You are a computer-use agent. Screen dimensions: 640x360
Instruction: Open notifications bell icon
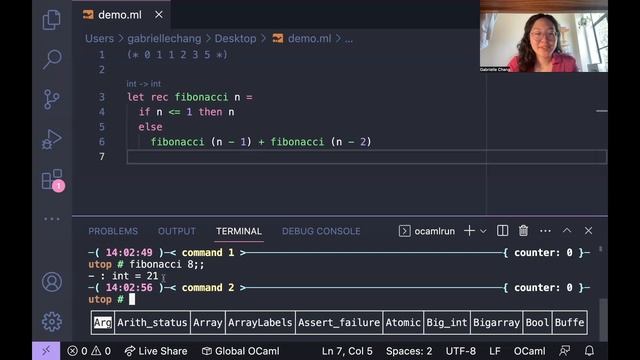coord(589,351)
